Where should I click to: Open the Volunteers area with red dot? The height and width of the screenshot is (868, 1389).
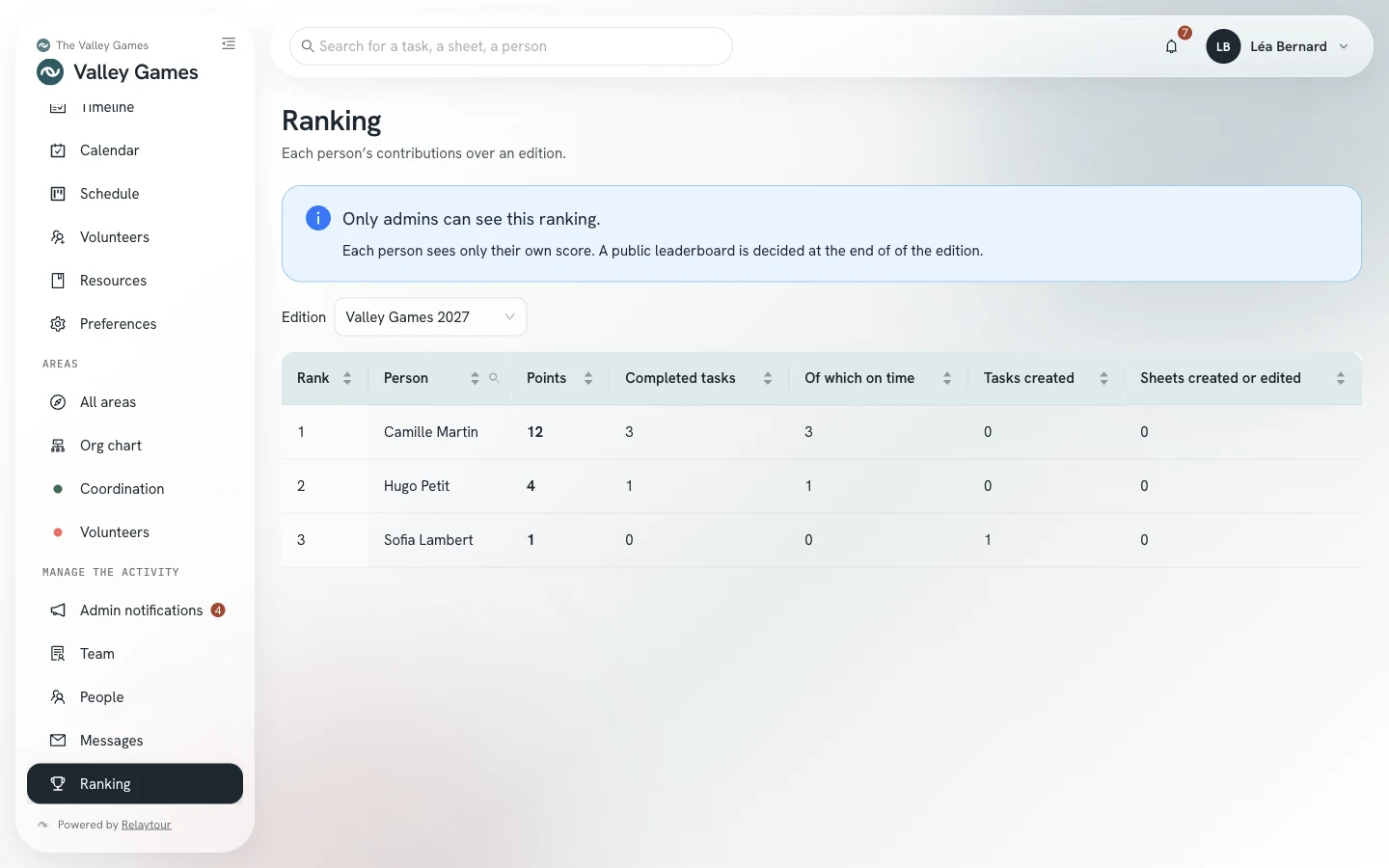click(135, 532)
